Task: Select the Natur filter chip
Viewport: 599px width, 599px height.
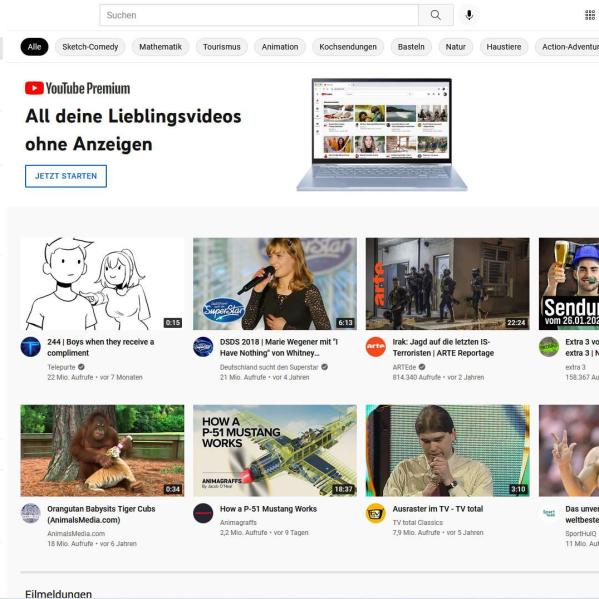Action: tap(455, 47)
